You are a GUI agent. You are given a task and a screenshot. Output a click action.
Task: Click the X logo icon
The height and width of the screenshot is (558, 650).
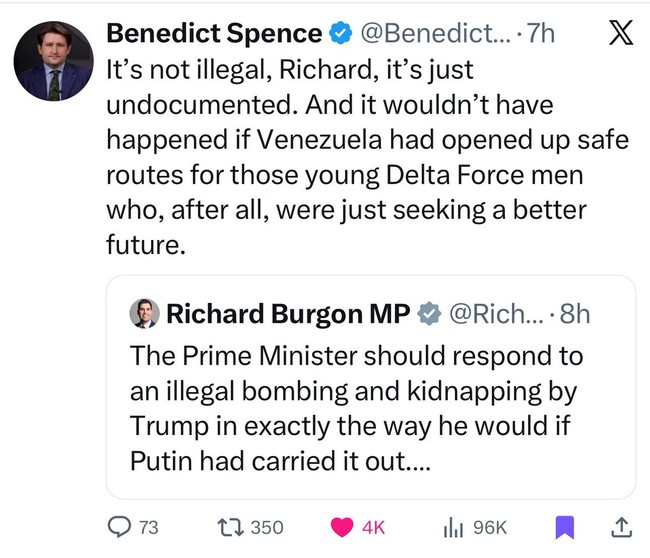[x=620, y=34]
